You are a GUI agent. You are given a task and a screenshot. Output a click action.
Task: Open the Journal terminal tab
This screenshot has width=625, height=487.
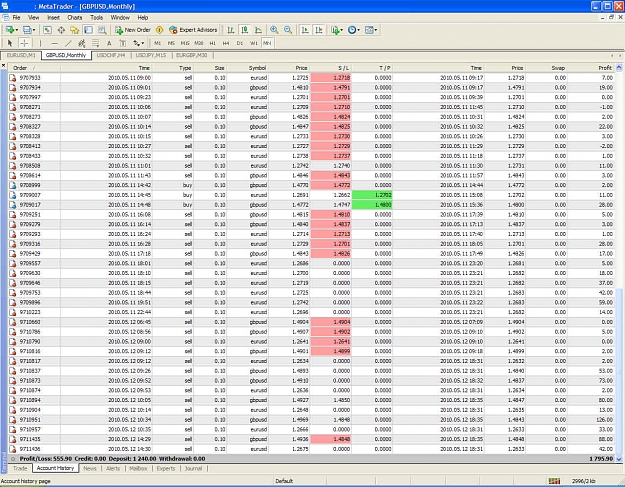193,468
